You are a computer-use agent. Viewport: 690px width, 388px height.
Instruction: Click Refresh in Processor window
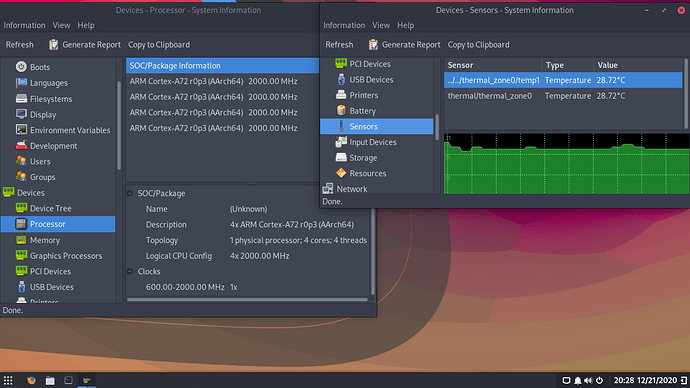tap(19, 44)
